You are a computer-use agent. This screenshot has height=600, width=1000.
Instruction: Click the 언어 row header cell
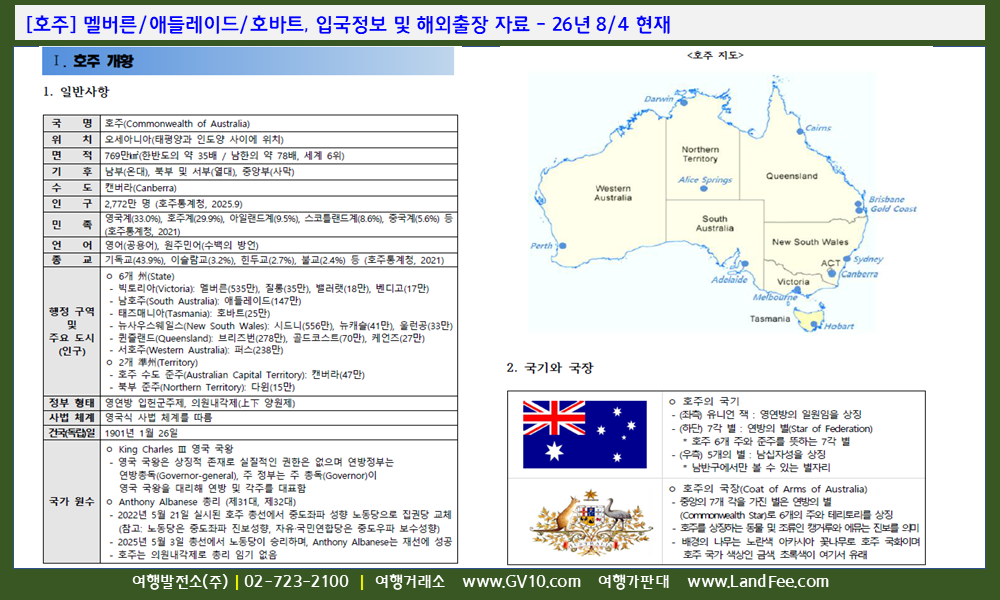(x=72, y=245)
